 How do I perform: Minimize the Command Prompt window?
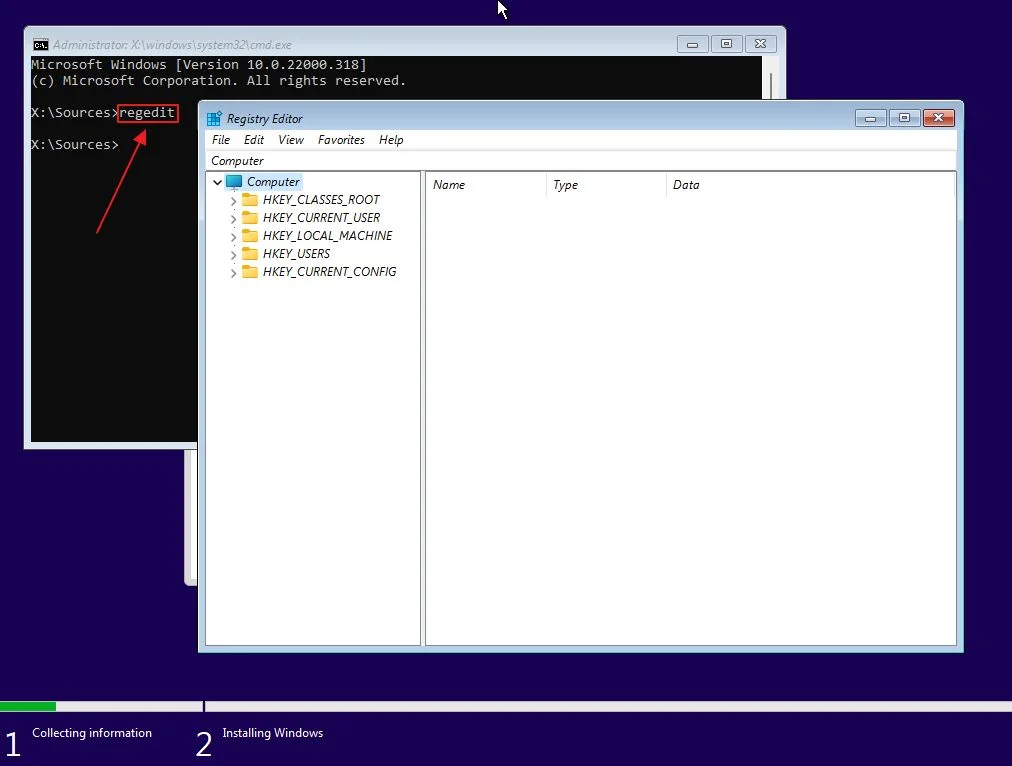point(693,44)
